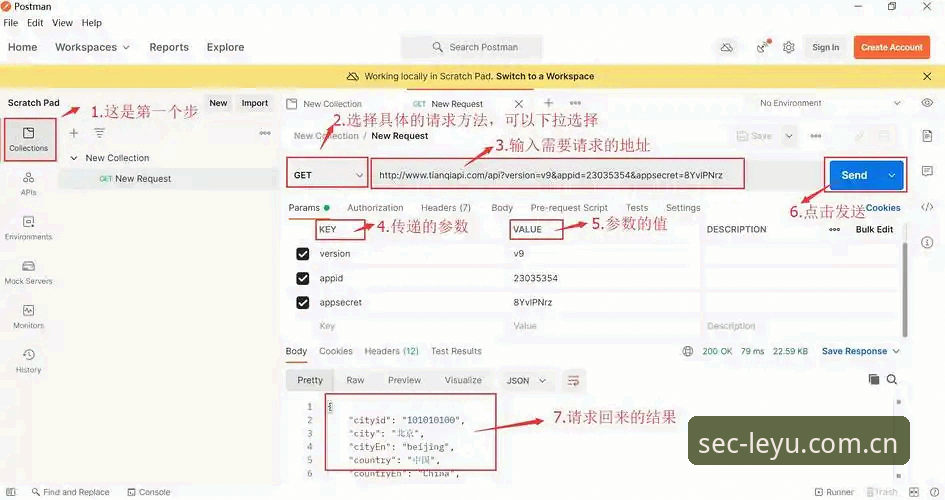
Task: Dismiss the Scratch Pad yellow banner
Action: click(x=927, y=77)
